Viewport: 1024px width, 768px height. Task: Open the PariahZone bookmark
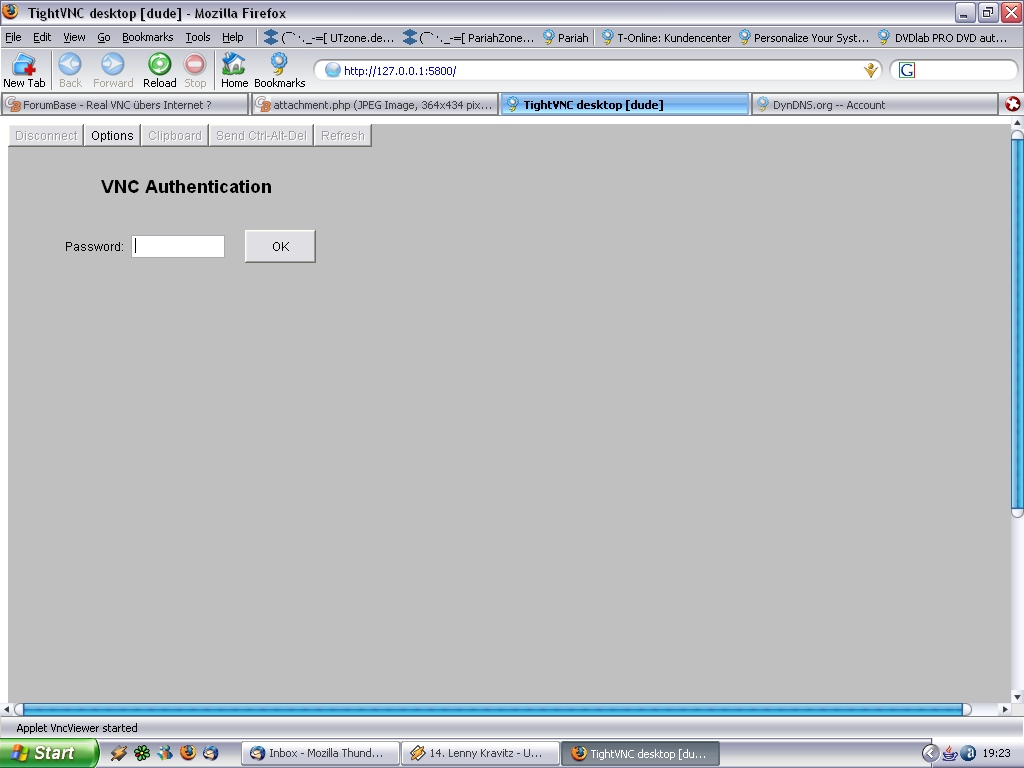pos(468,38)
